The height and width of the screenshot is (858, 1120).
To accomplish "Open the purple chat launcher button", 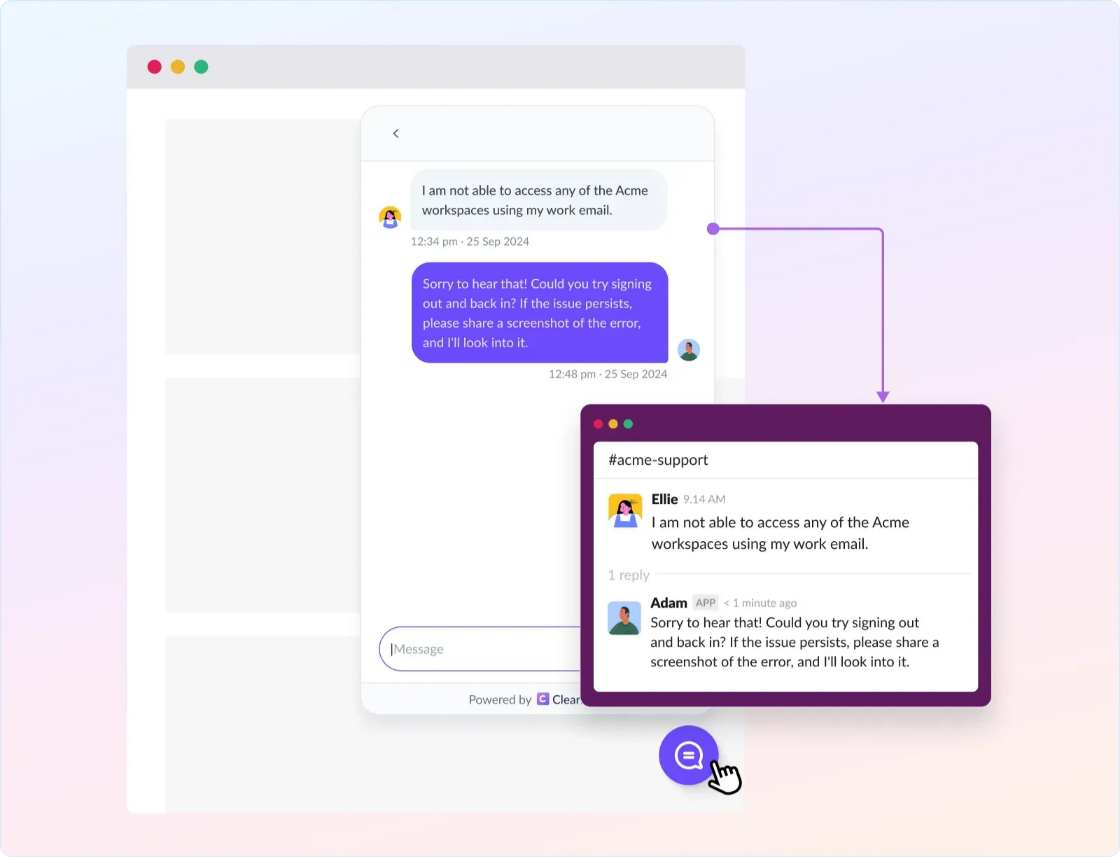I will coord(689,755).
